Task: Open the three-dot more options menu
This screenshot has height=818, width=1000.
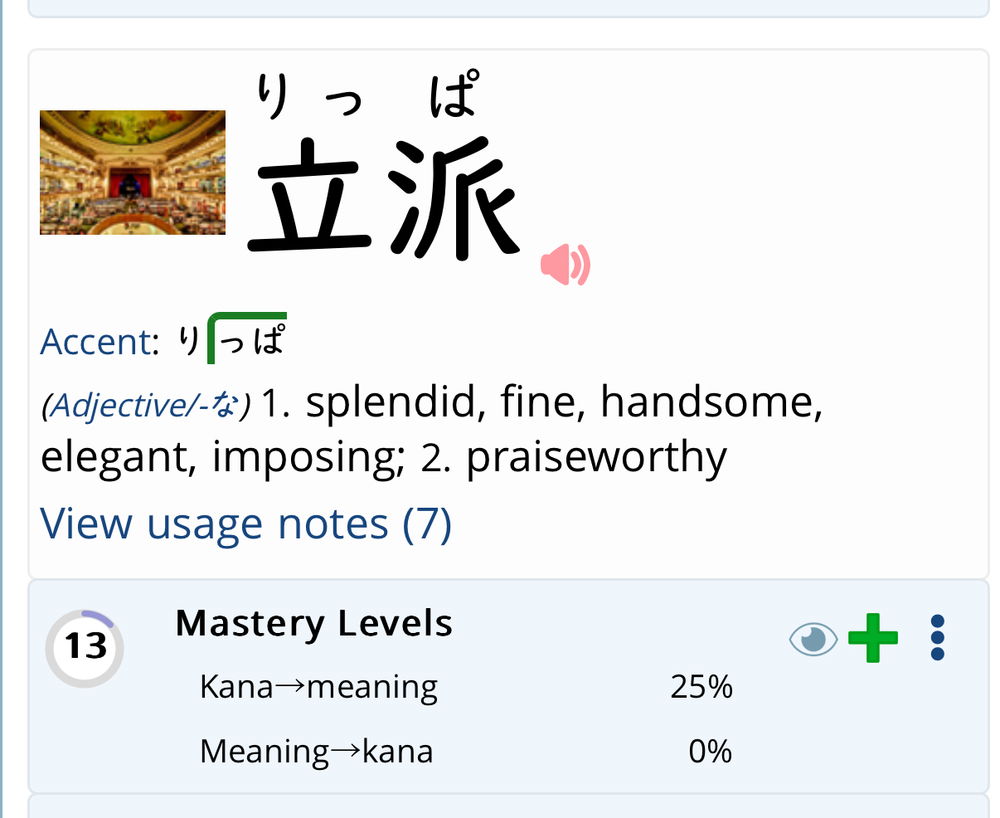Action: point(937,638)
